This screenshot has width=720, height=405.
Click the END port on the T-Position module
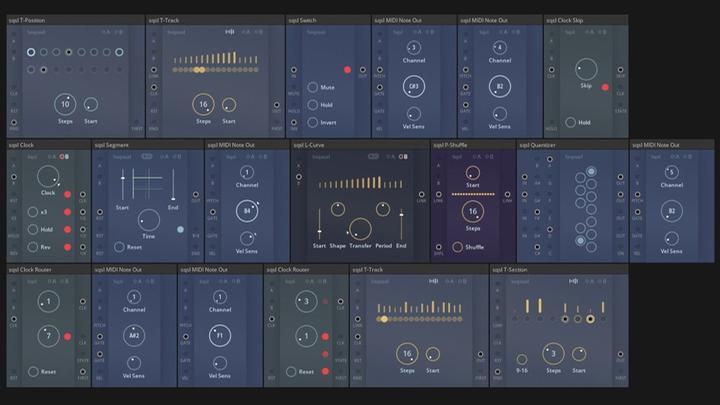pyautogui.click(x=14, y=122)
